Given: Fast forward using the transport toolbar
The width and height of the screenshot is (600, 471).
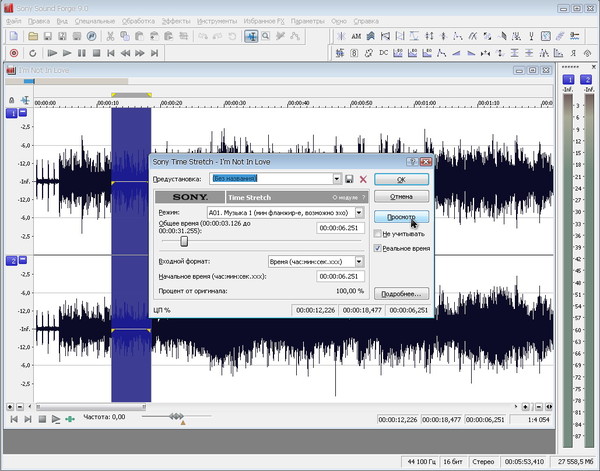Looking at the screenshot, I should [140, 53].
